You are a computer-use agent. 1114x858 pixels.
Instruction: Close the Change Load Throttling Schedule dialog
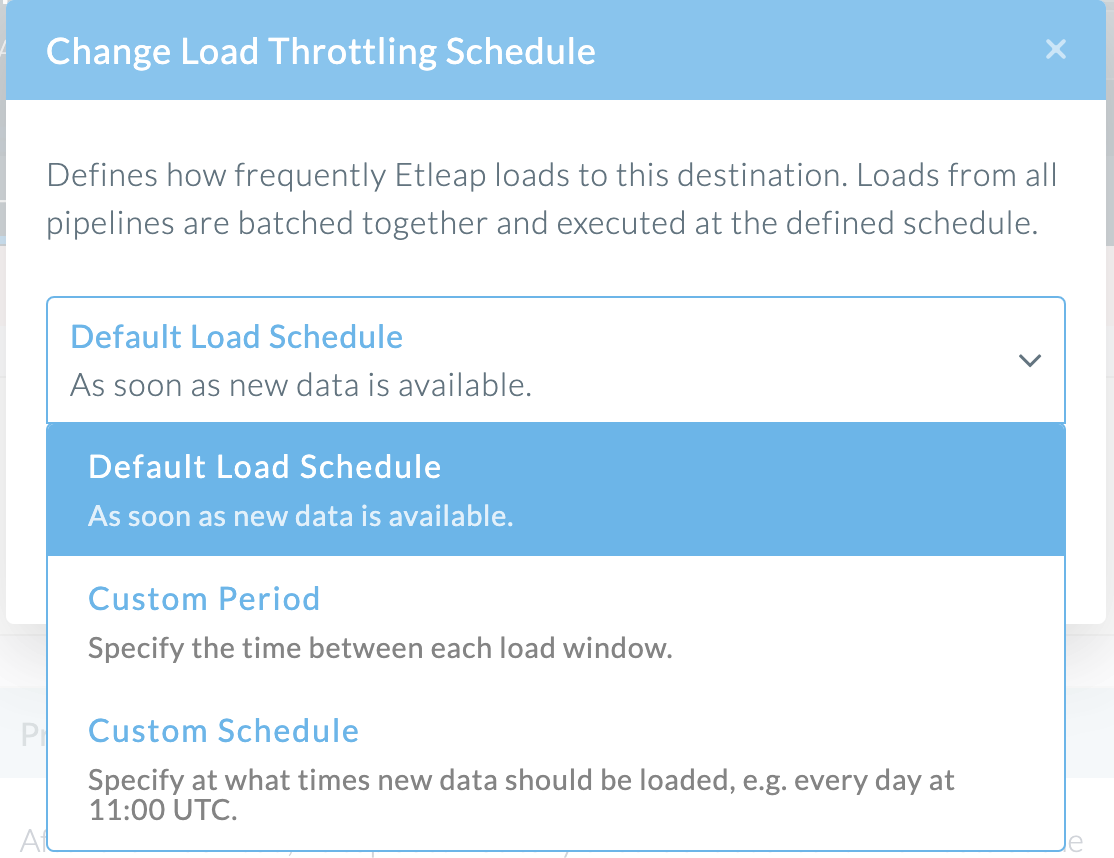click(x=1056, y=49)
